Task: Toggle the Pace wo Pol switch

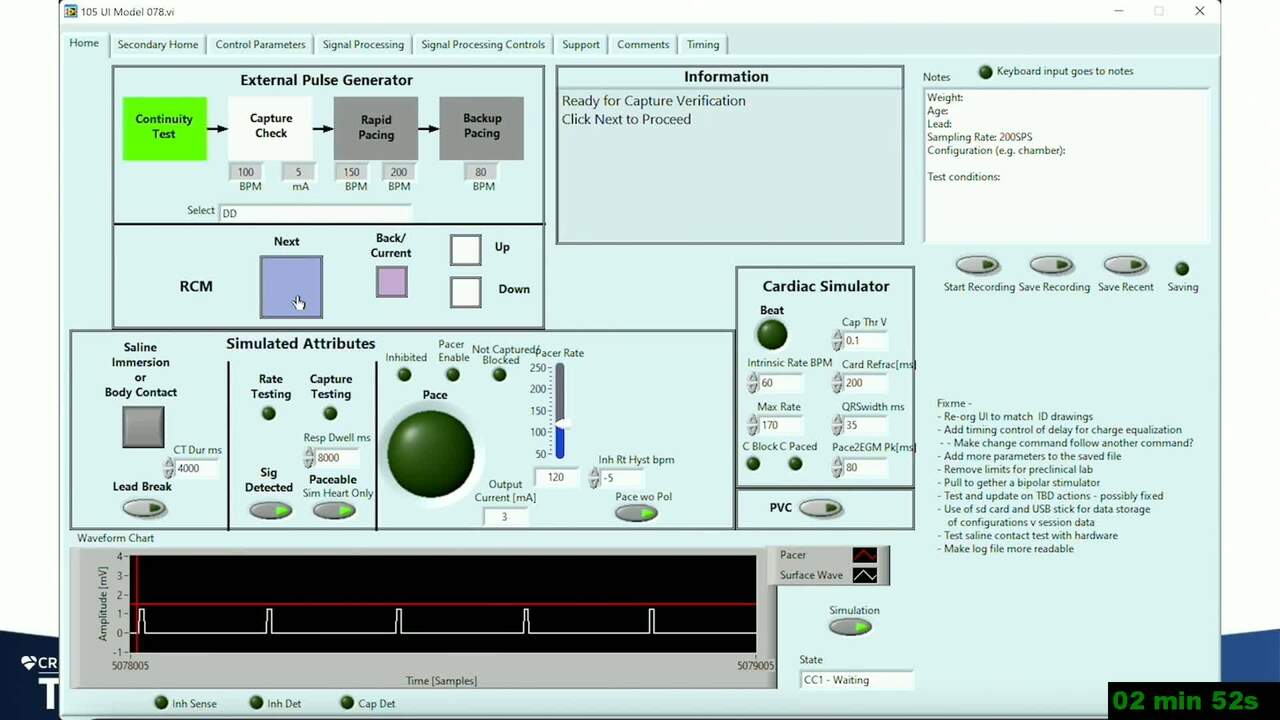Action: pos(636,513)
